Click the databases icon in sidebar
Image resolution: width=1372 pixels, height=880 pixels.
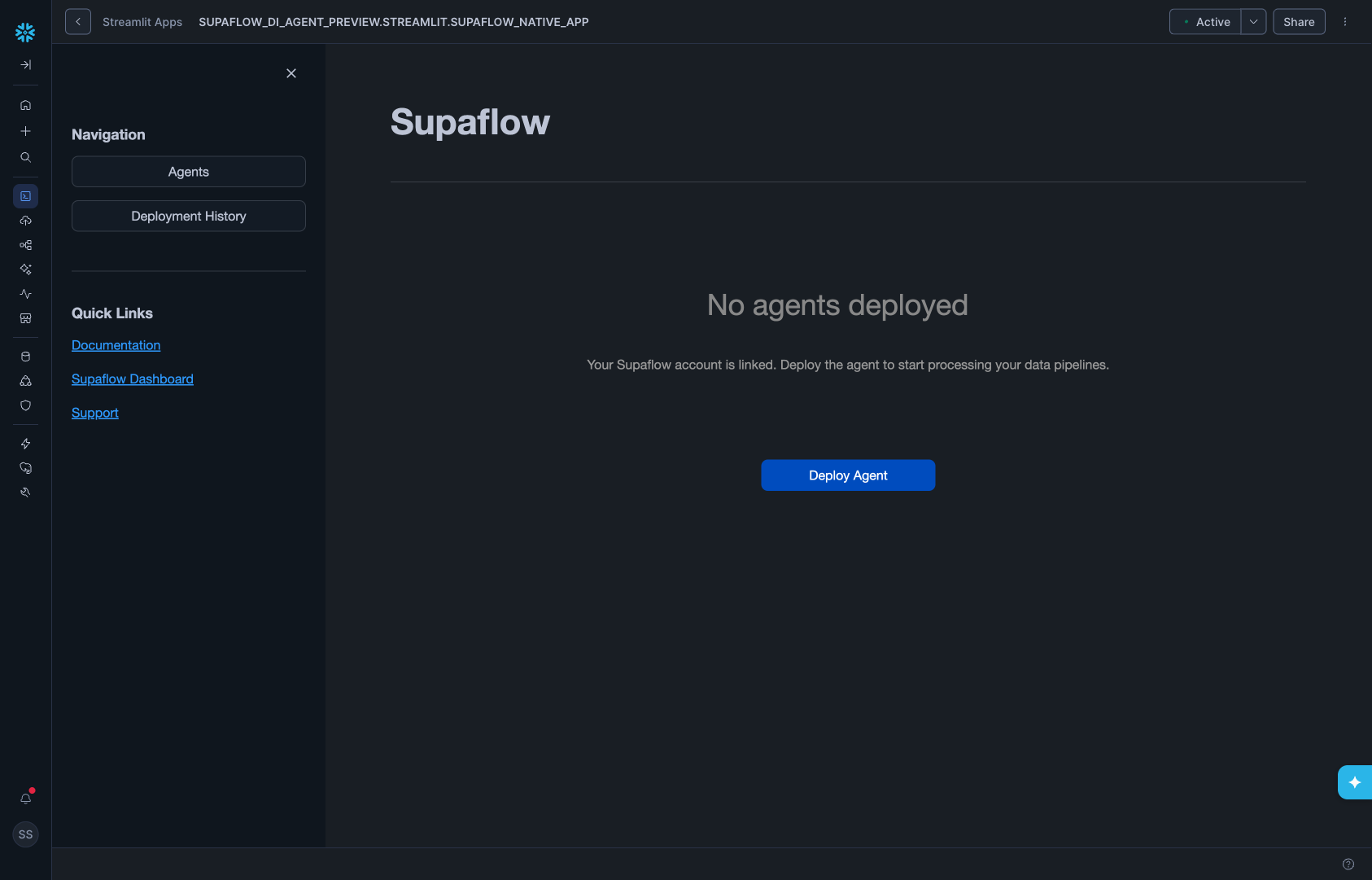(25, 356)
